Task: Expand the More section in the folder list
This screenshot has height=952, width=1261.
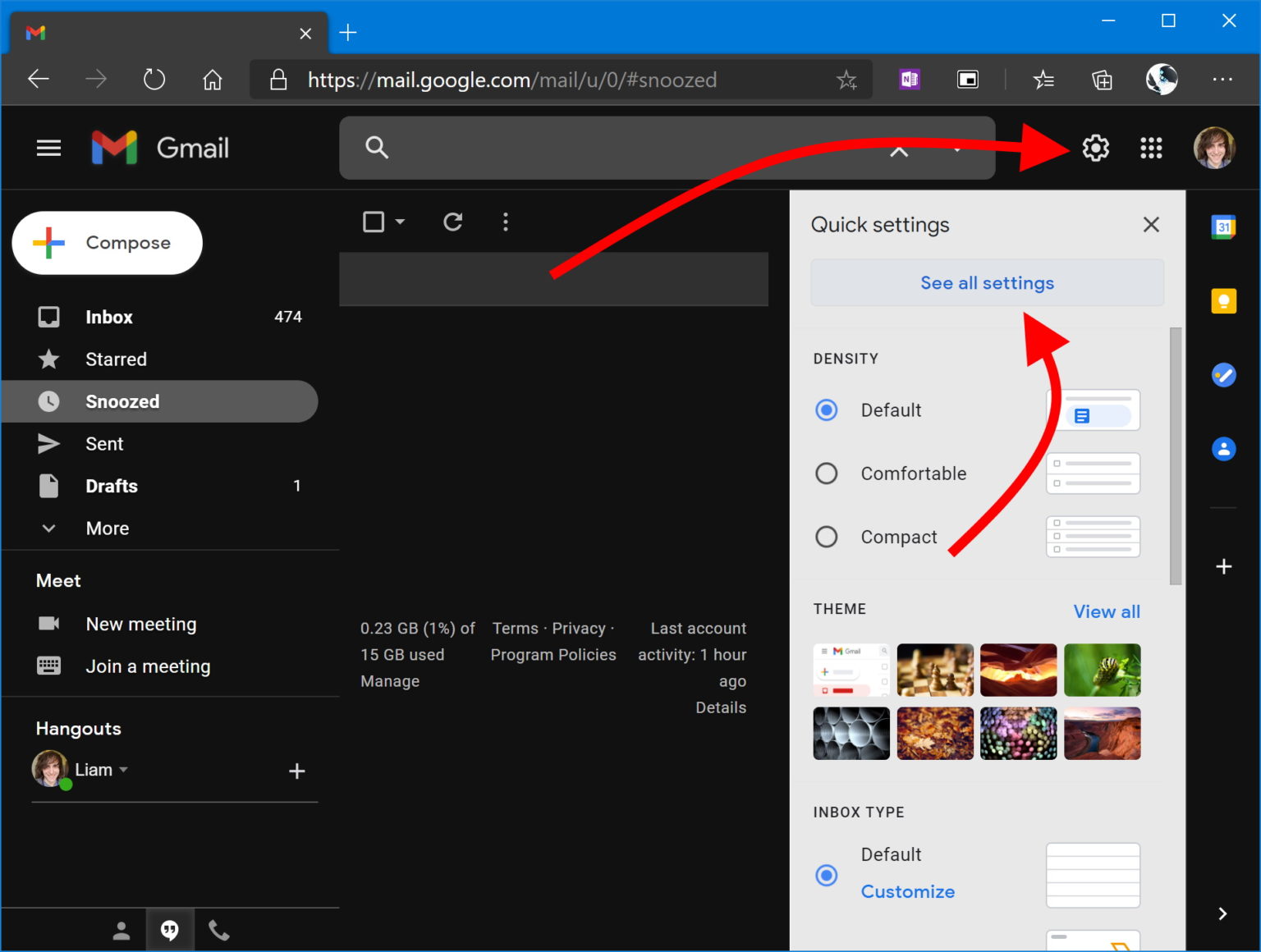Action: 107,528
